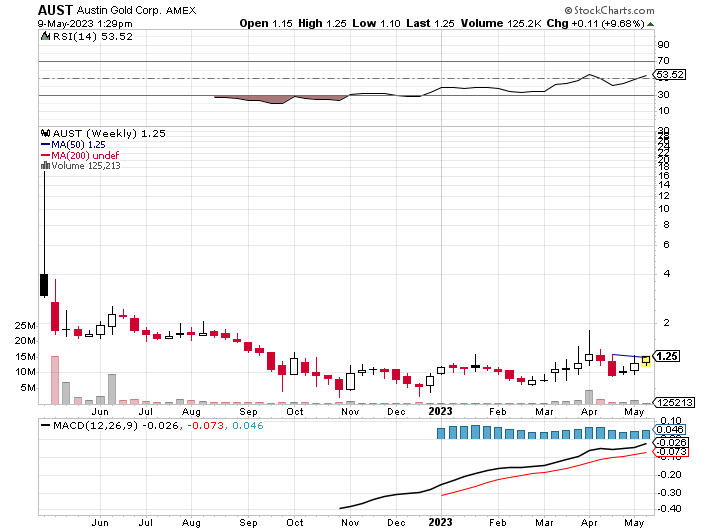
Task: Click the 2023 label under the MACD panel
Action: (440, 522)
